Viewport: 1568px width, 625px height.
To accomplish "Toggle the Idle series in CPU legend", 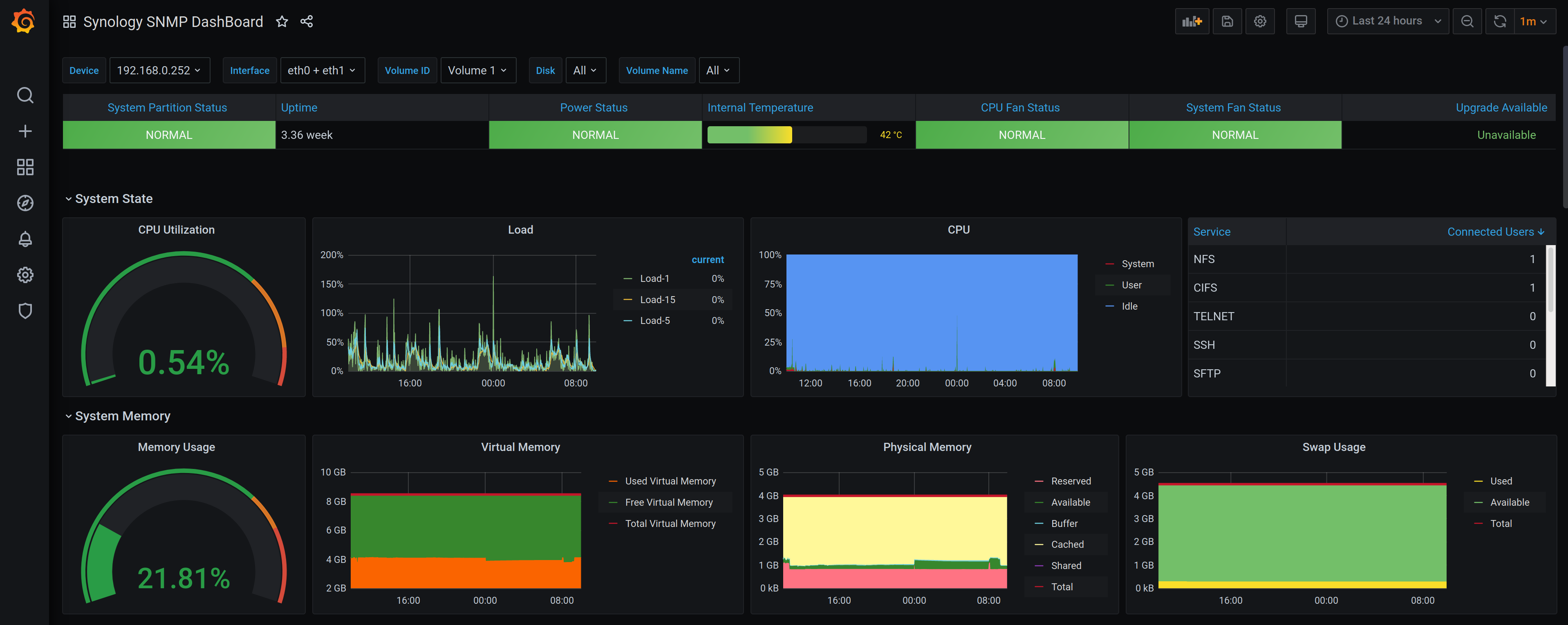I will click(x=1129, y=306).
